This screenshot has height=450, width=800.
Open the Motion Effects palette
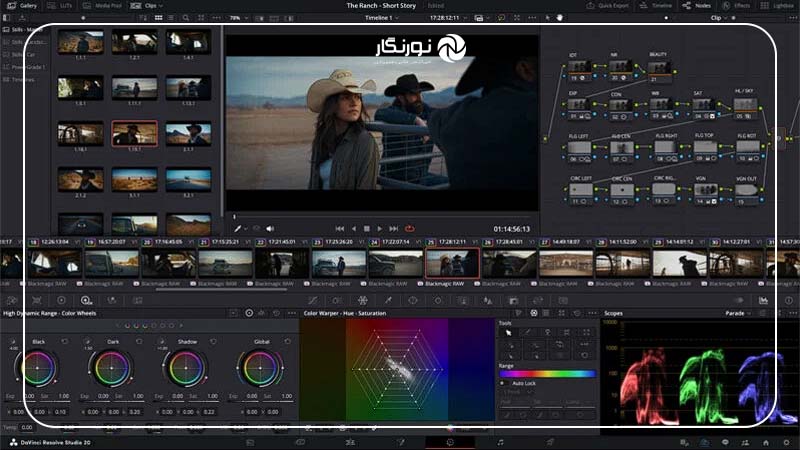(x=138, y=301)
